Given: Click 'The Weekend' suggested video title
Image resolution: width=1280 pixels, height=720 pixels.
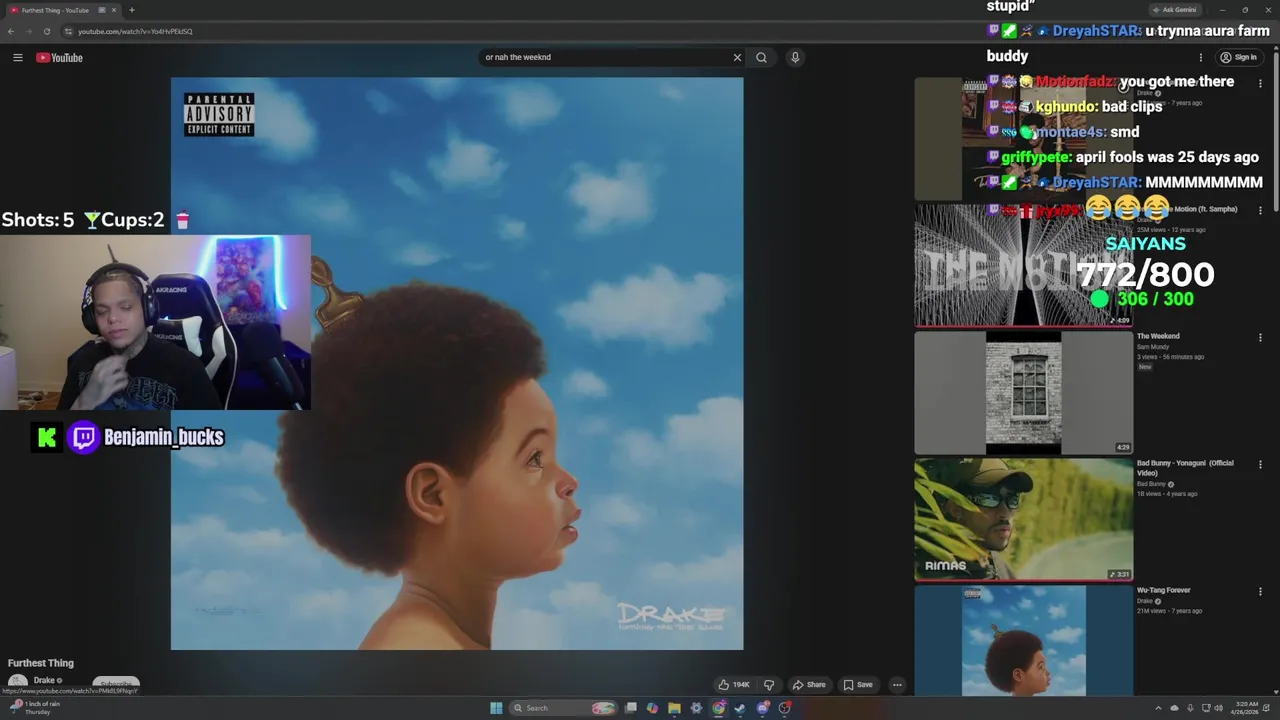Looking at the screenshot, I should [x=1158, y=336].
